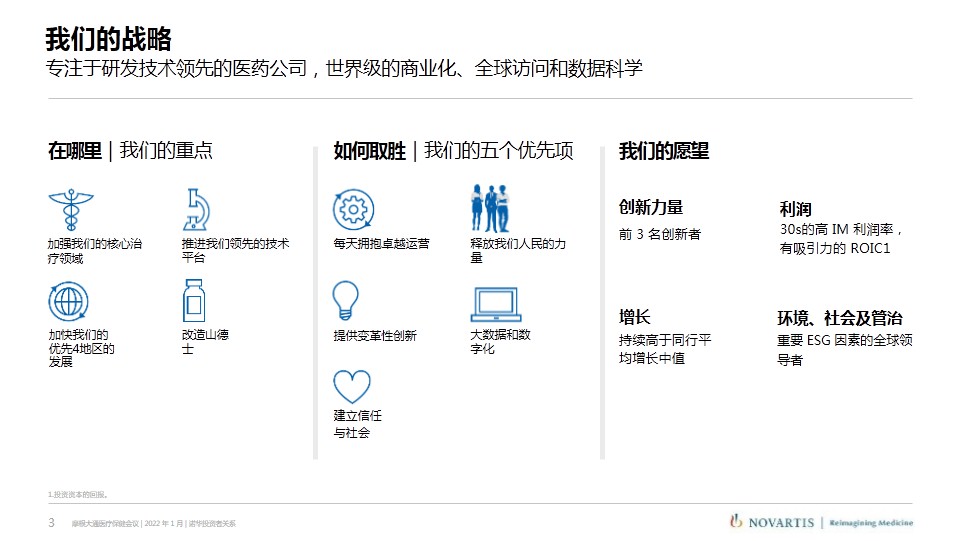This screenshot has width=960, height=541.
Task: Click the 如何取胜 section heading
Action: tap(369, 151)
